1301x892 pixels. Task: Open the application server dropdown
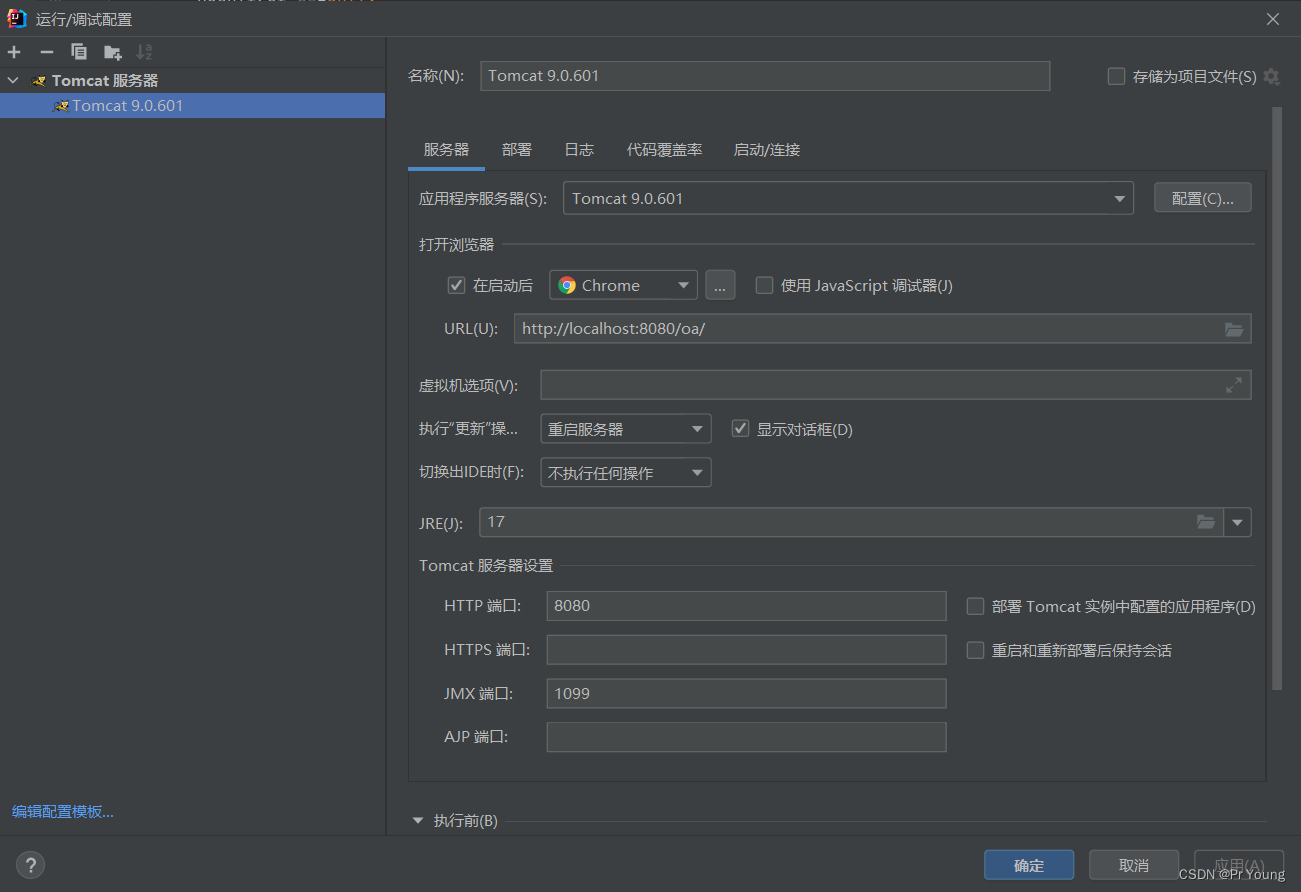(1119, 197)
